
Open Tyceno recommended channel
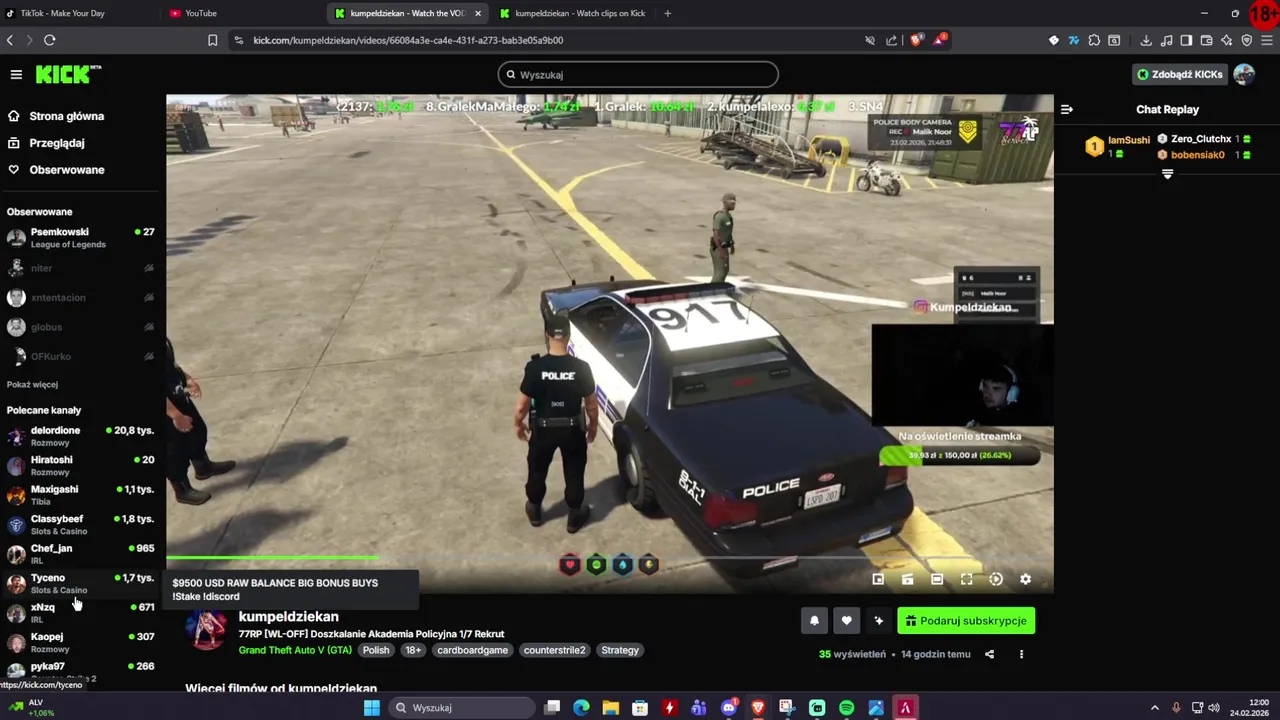pyautogui.click(x=80, y=583)
